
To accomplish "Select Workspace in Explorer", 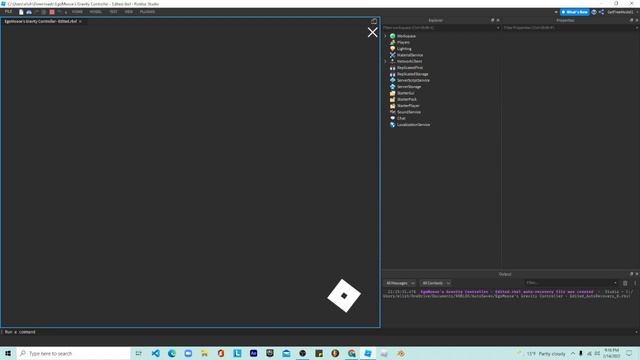I will click(x=406, y=36).
